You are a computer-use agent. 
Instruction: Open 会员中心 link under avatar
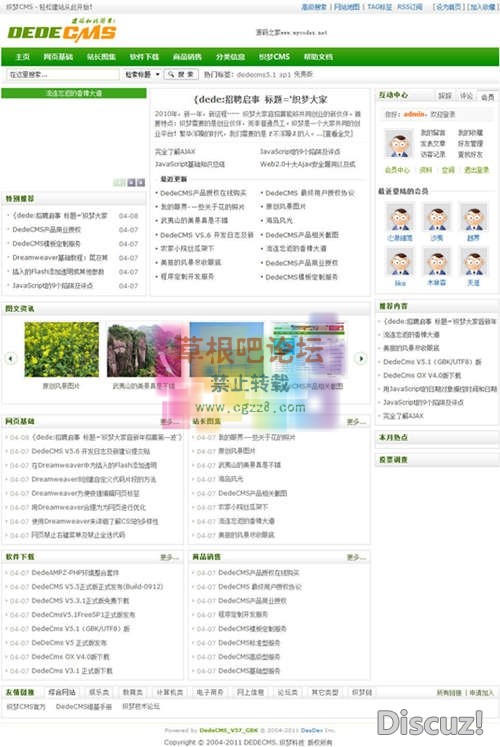397,170
